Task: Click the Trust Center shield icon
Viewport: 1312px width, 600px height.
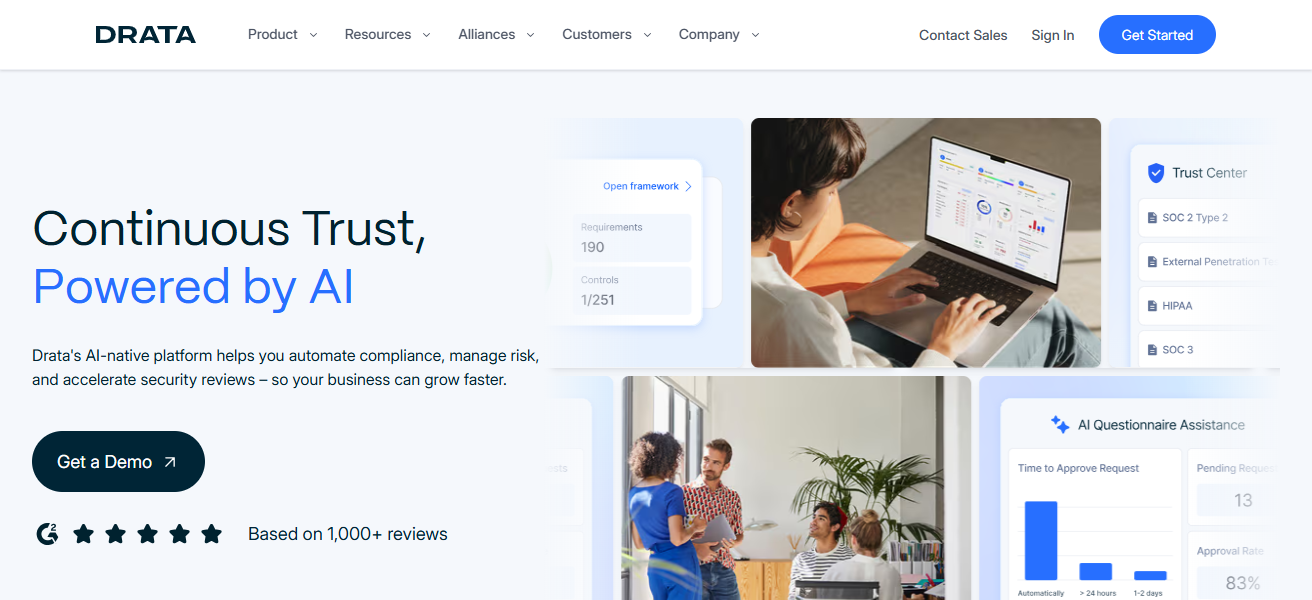Action: click(1155, 173)
